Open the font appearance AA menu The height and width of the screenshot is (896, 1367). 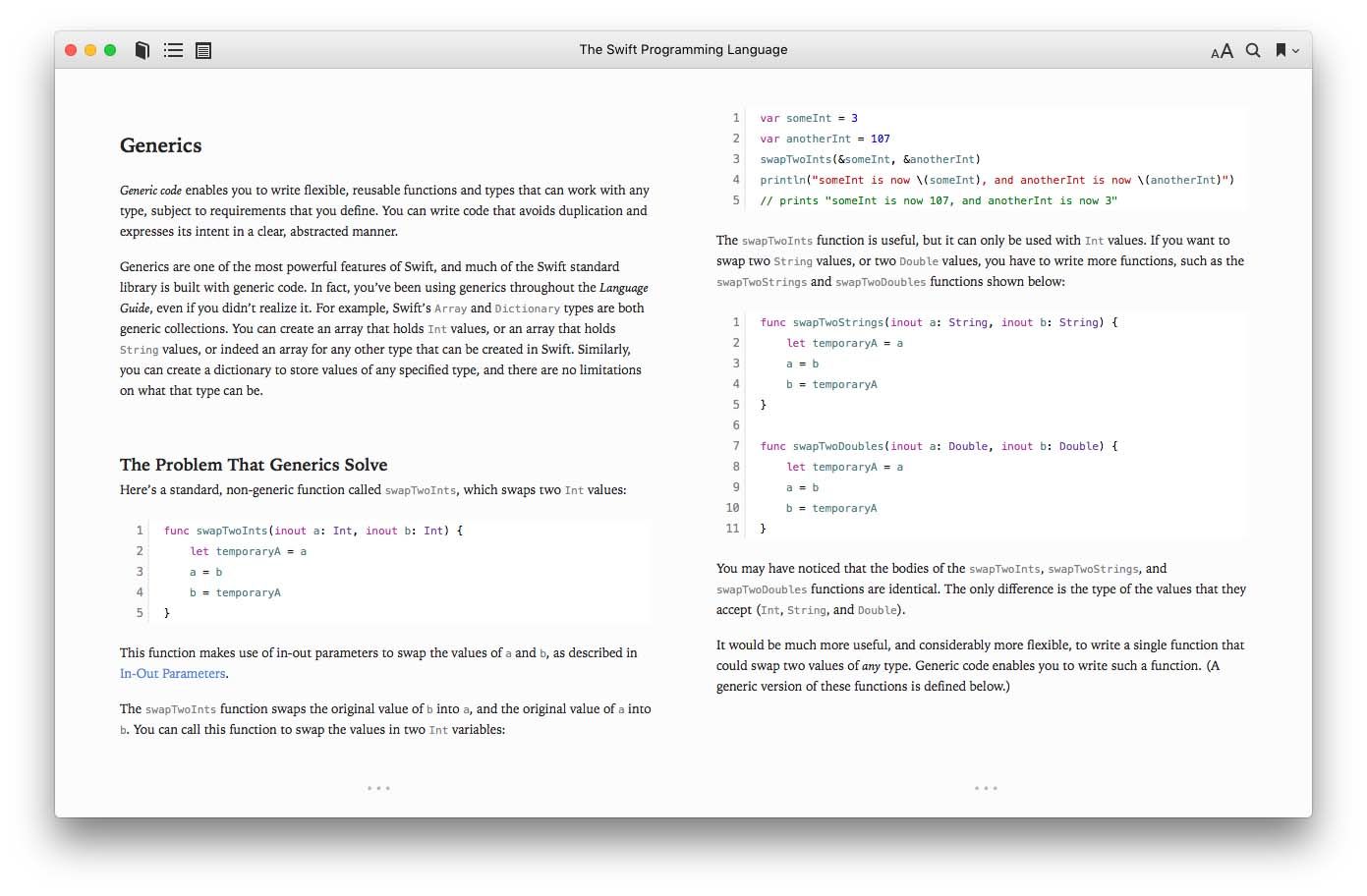(x=1222, y=51)
